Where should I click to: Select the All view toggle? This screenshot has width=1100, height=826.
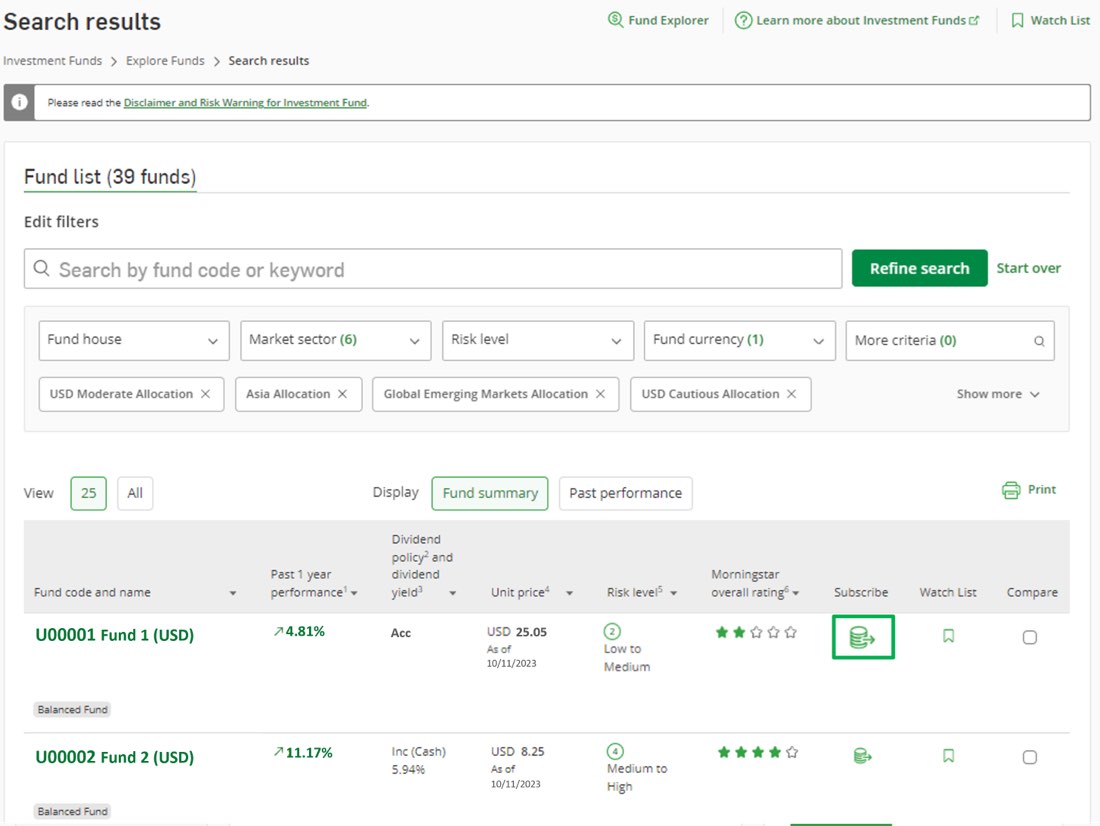coord(134,493)
